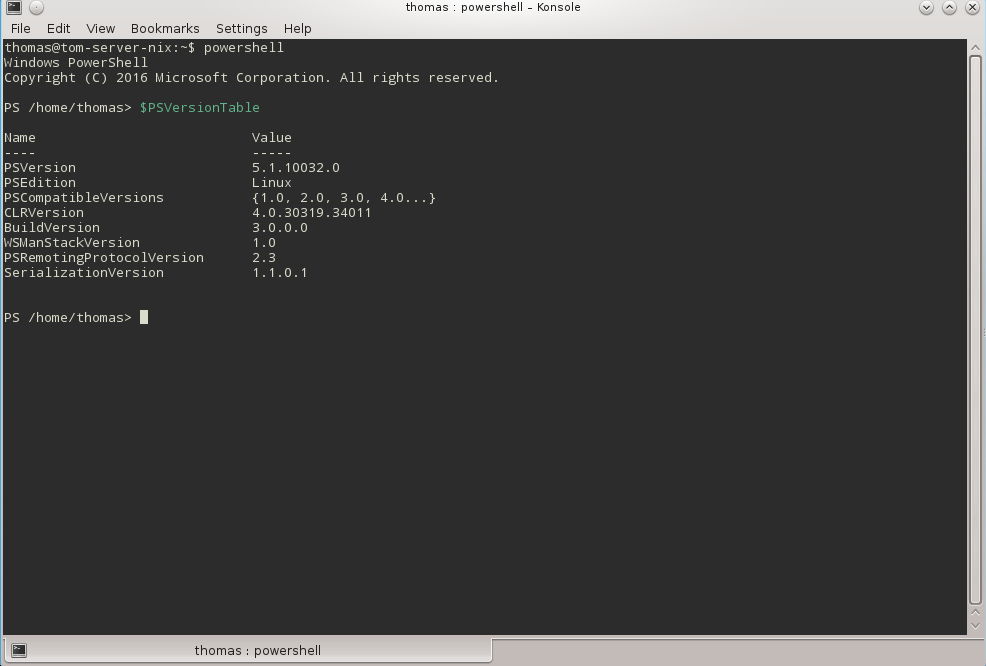The image size is (986, 666).
Task: Click the $PSVersionTable command text
Action: click(199, 108)
